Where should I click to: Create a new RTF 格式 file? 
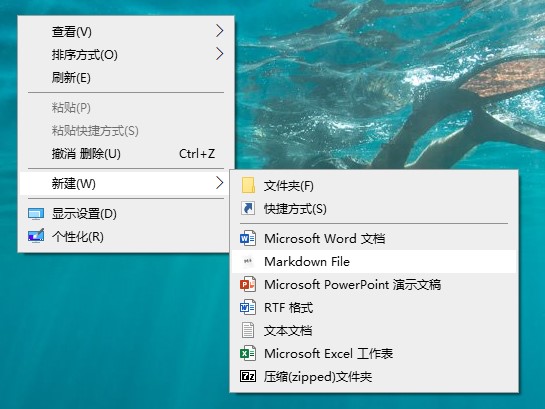pyautogui.click(x=374, y=308)
